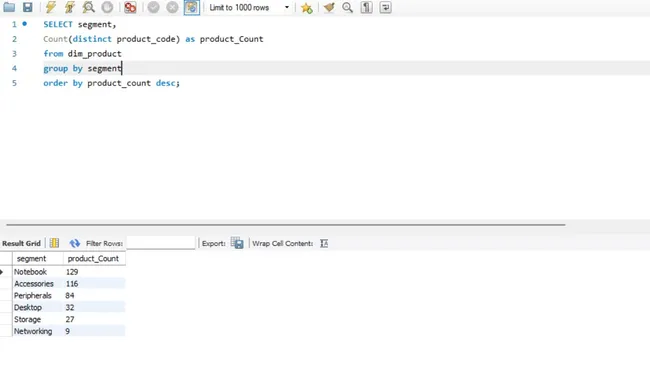Refresh results with blue arrows icon
The image size is (650, 366).
click(x=75, y=243)
